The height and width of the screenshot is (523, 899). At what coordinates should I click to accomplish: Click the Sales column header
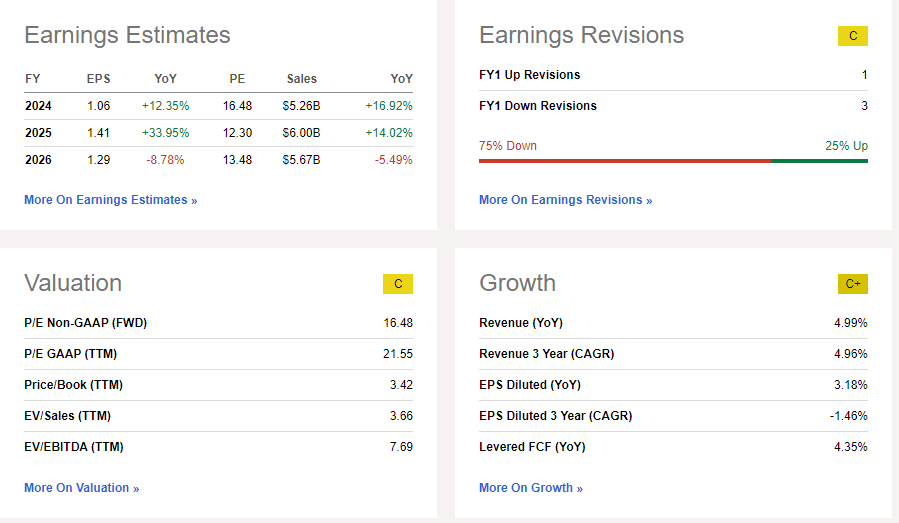(301, 79)
